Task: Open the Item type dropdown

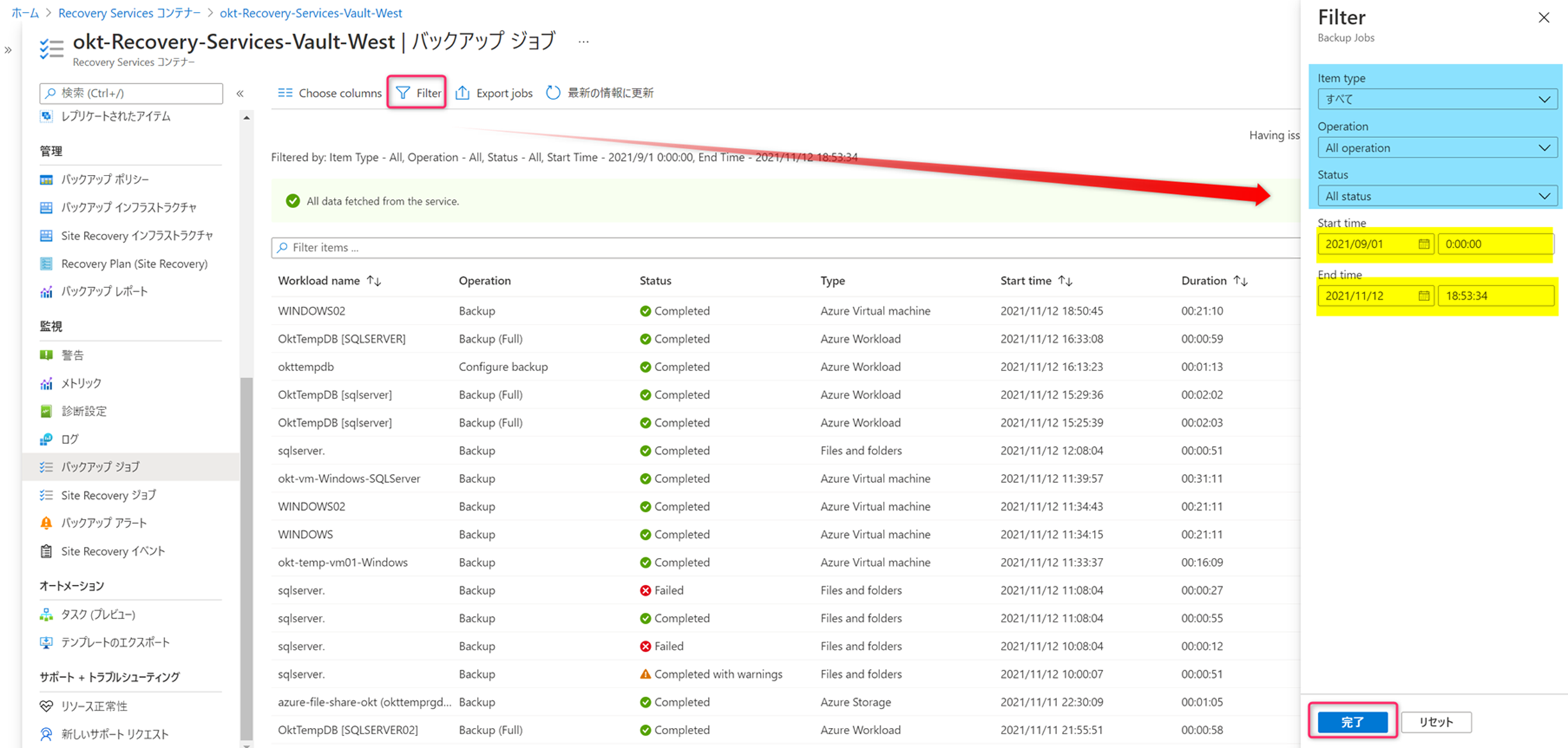Action: click(x=1437, y=99)
